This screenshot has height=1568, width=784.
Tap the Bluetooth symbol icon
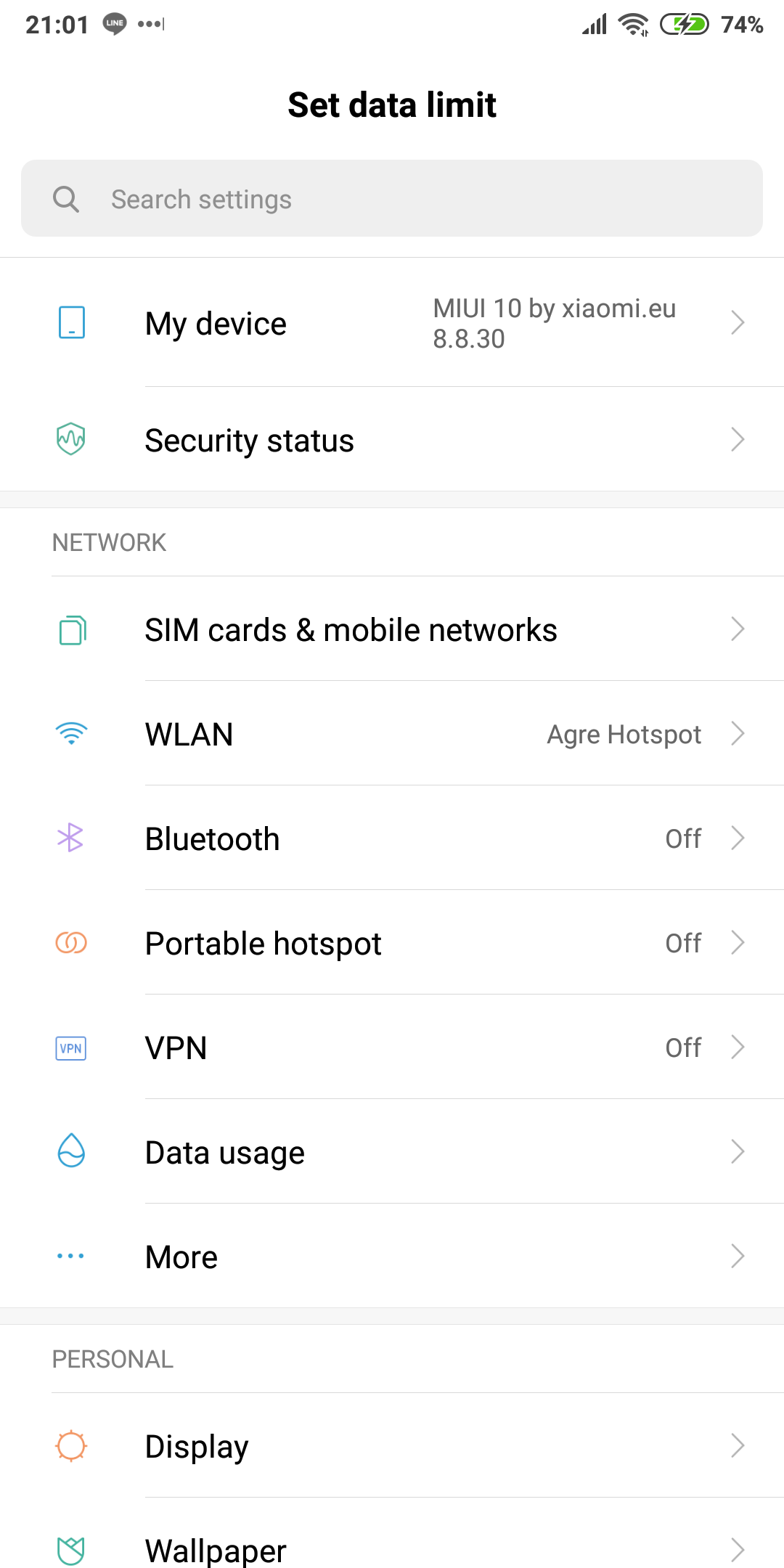(x=70, y=838)
